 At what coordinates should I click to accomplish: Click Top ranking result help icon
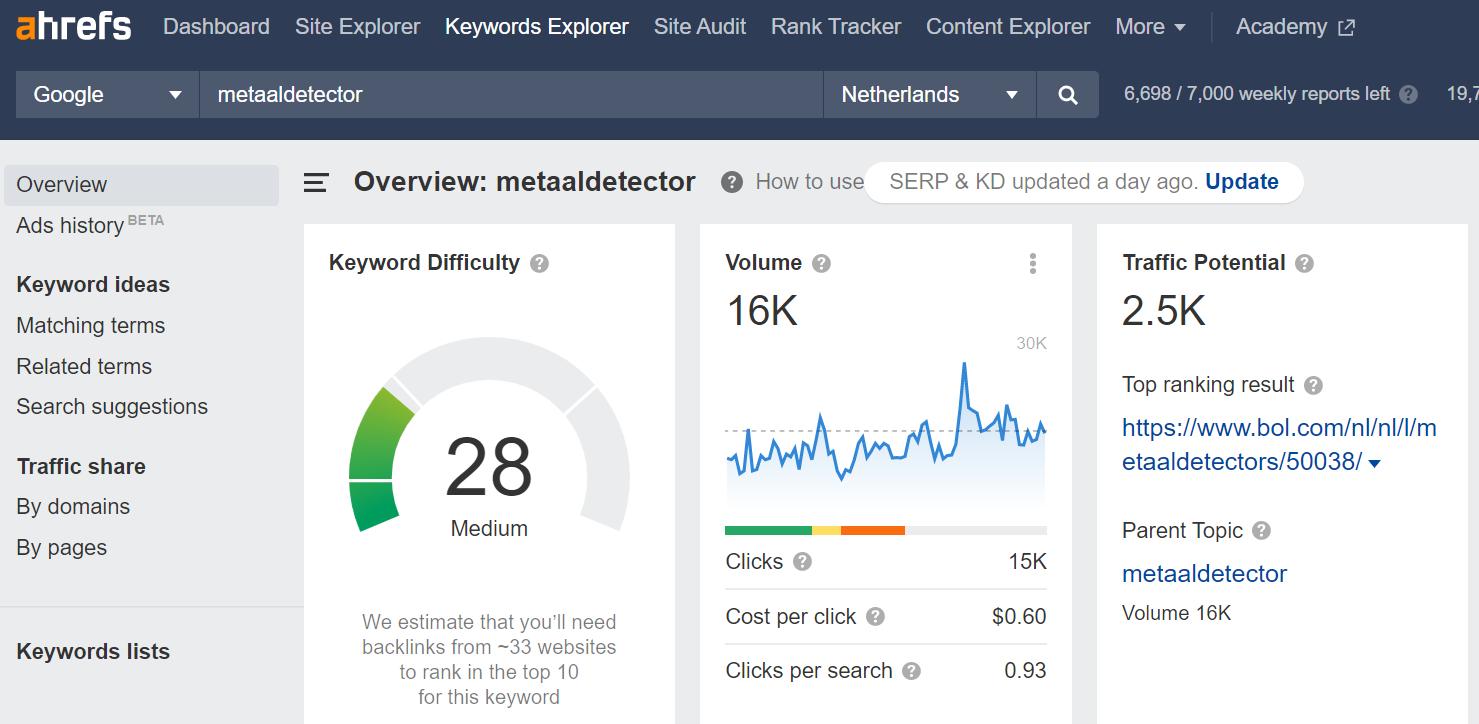[1314, 386]
